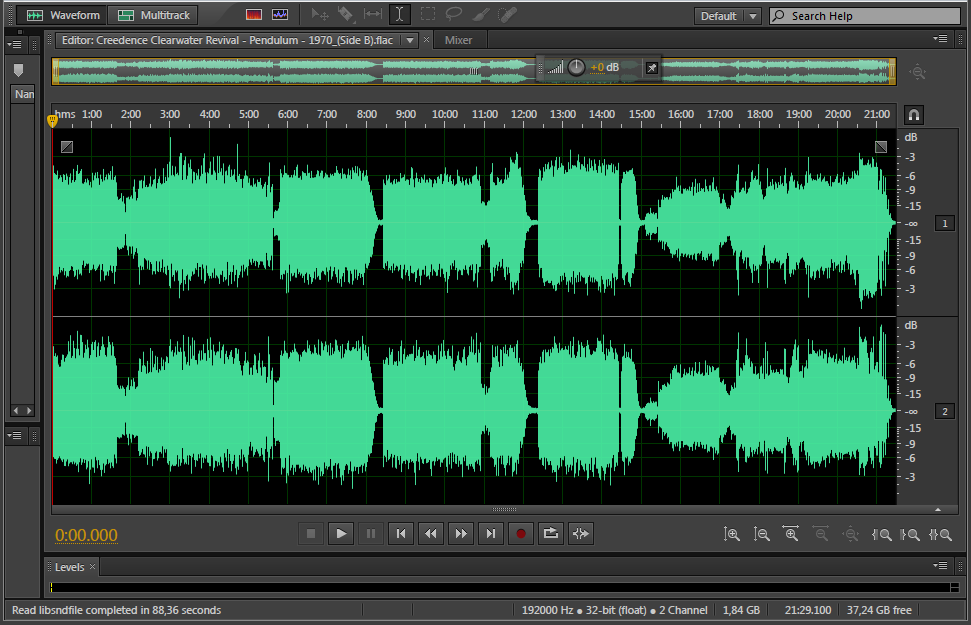Viewport: 971px width, 625px height.
Task: Select the Paintbrush Selection tool
Action: pos(481,14)
